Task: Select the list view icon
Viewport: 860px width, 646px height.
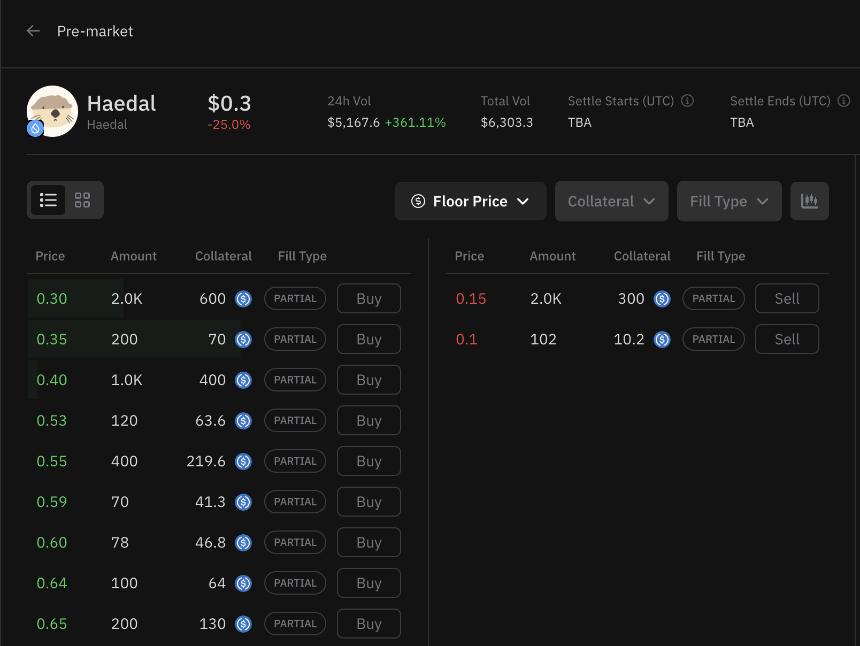Action: click(48, 200)
